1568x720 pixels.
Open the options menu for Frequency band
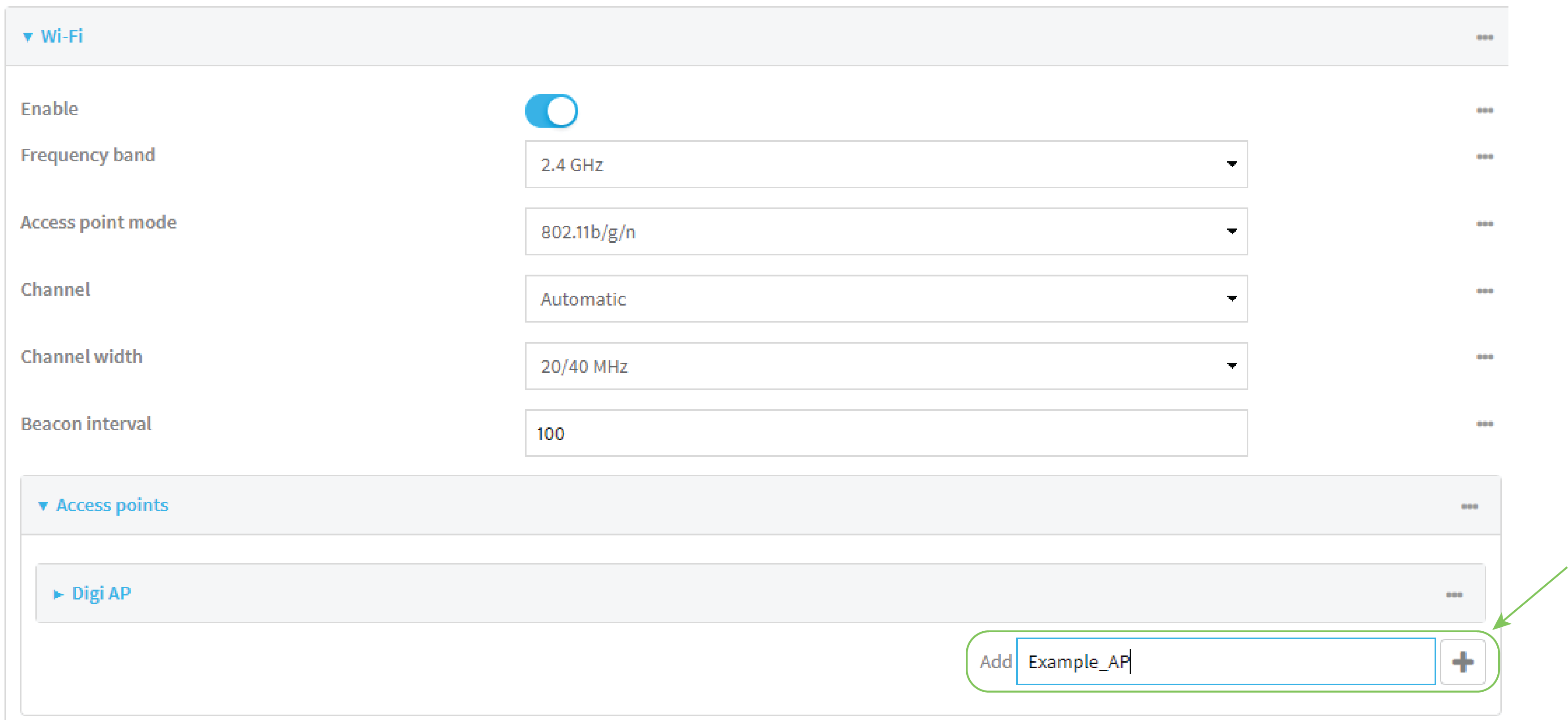click(1485, 156)
